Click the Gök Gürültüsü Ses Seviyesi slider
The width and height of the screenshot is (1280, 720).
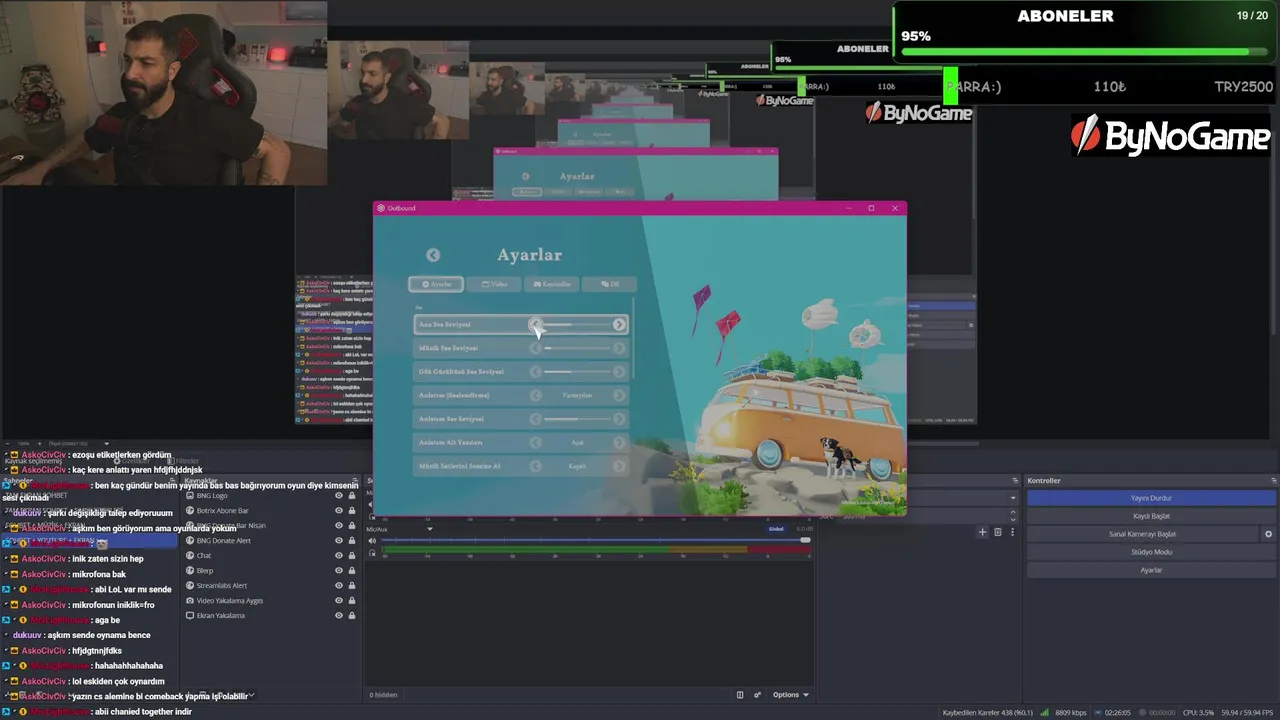tap(577, 371)
